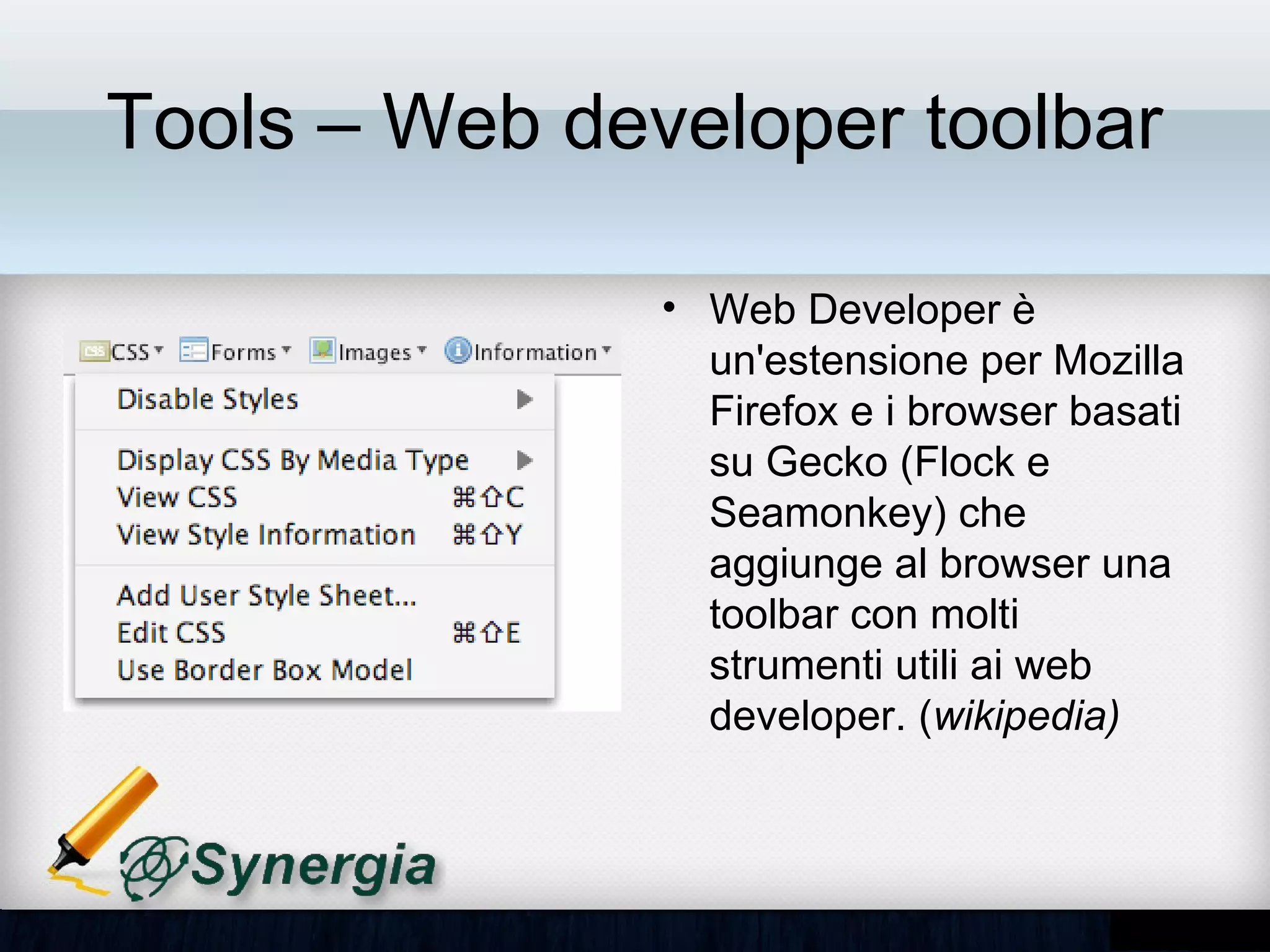
Task: Click the CSS toolbar icon
Action: [95, 351]
